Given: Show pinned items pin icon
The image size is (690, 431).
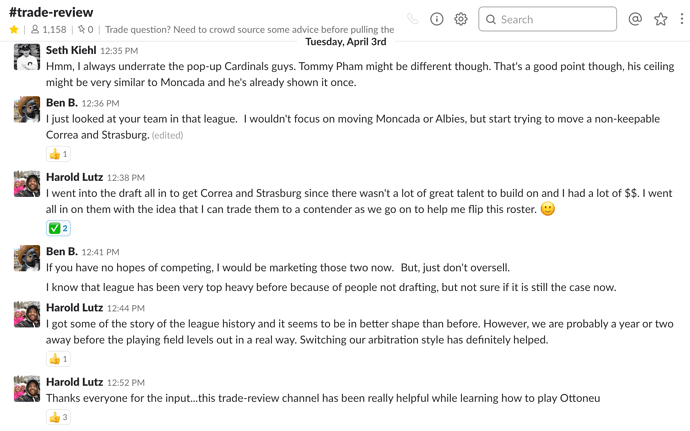Looking at the screenshot, I should pyautogui.click(x=85, y=29).
